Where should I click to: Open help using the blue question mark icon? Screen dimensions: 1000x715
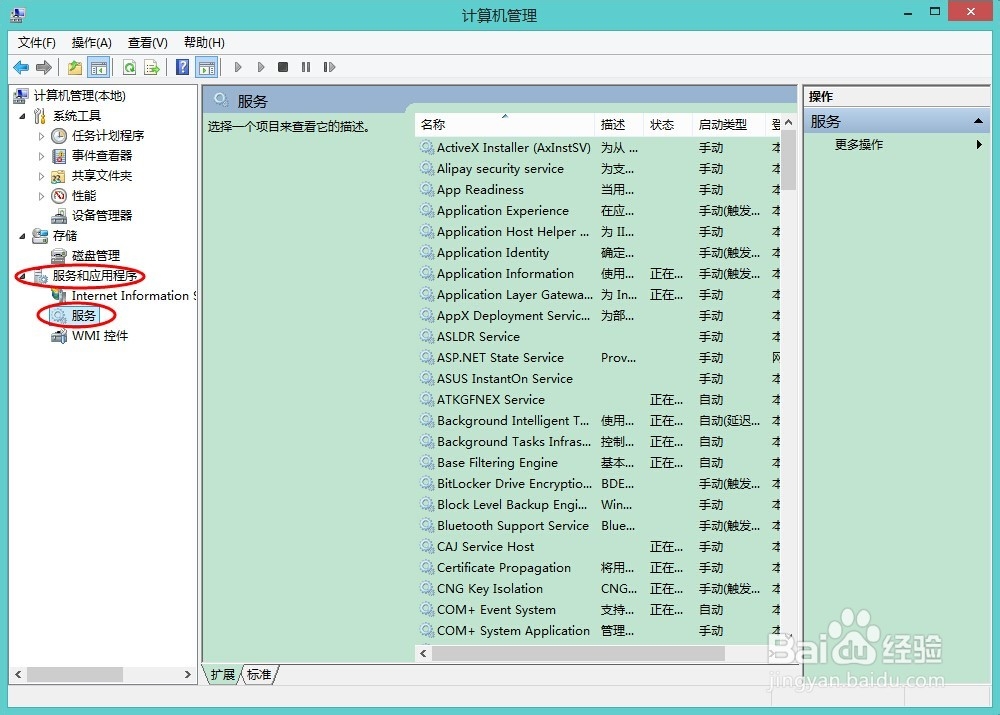point(183,67)
